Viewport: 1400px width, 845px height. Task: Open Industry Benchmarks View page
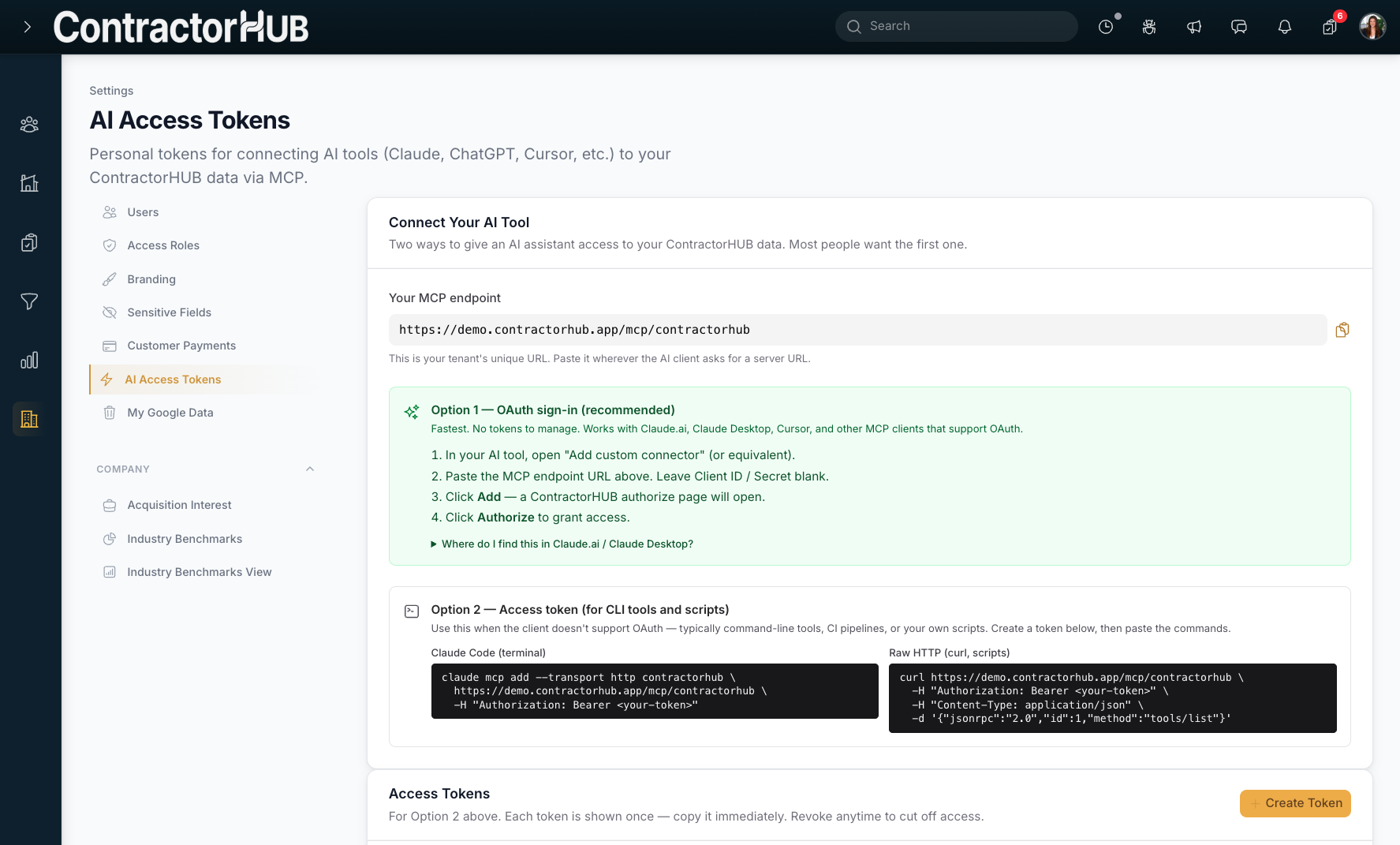click(x=199, y=572)
